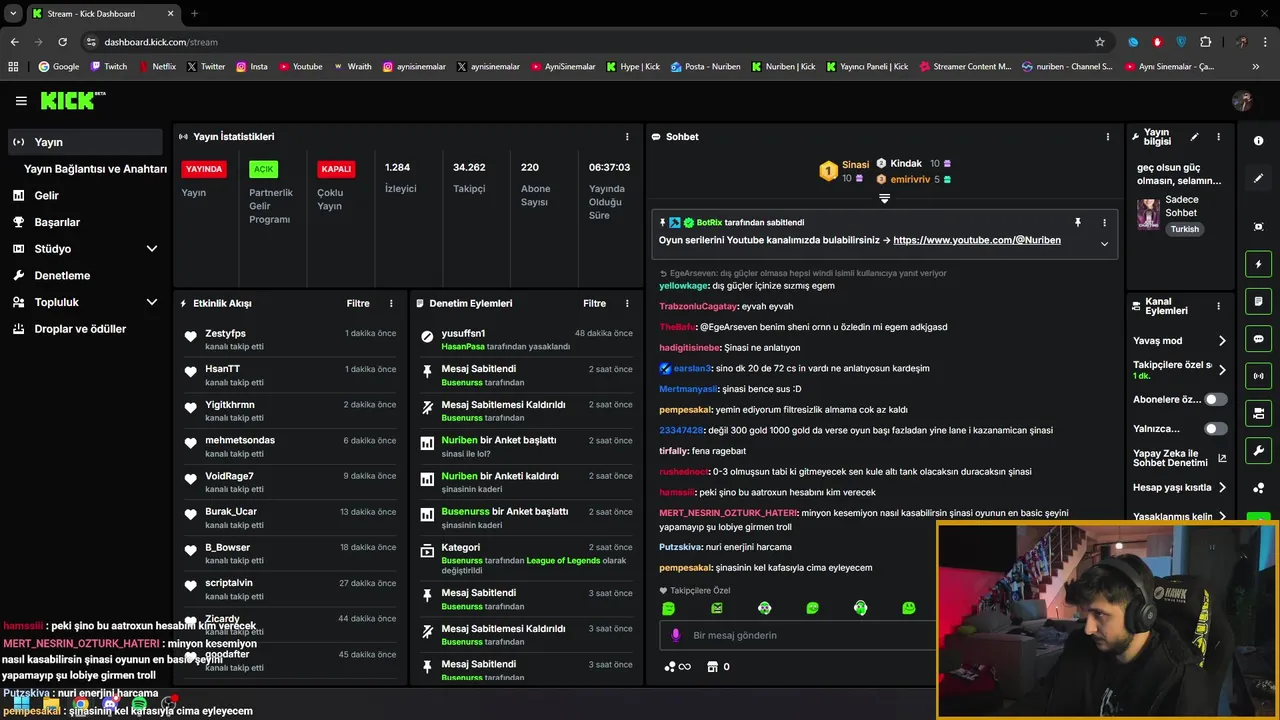Toggle Abonelere öz... chat switch

pyautogui.click(x=1215, y=399)
